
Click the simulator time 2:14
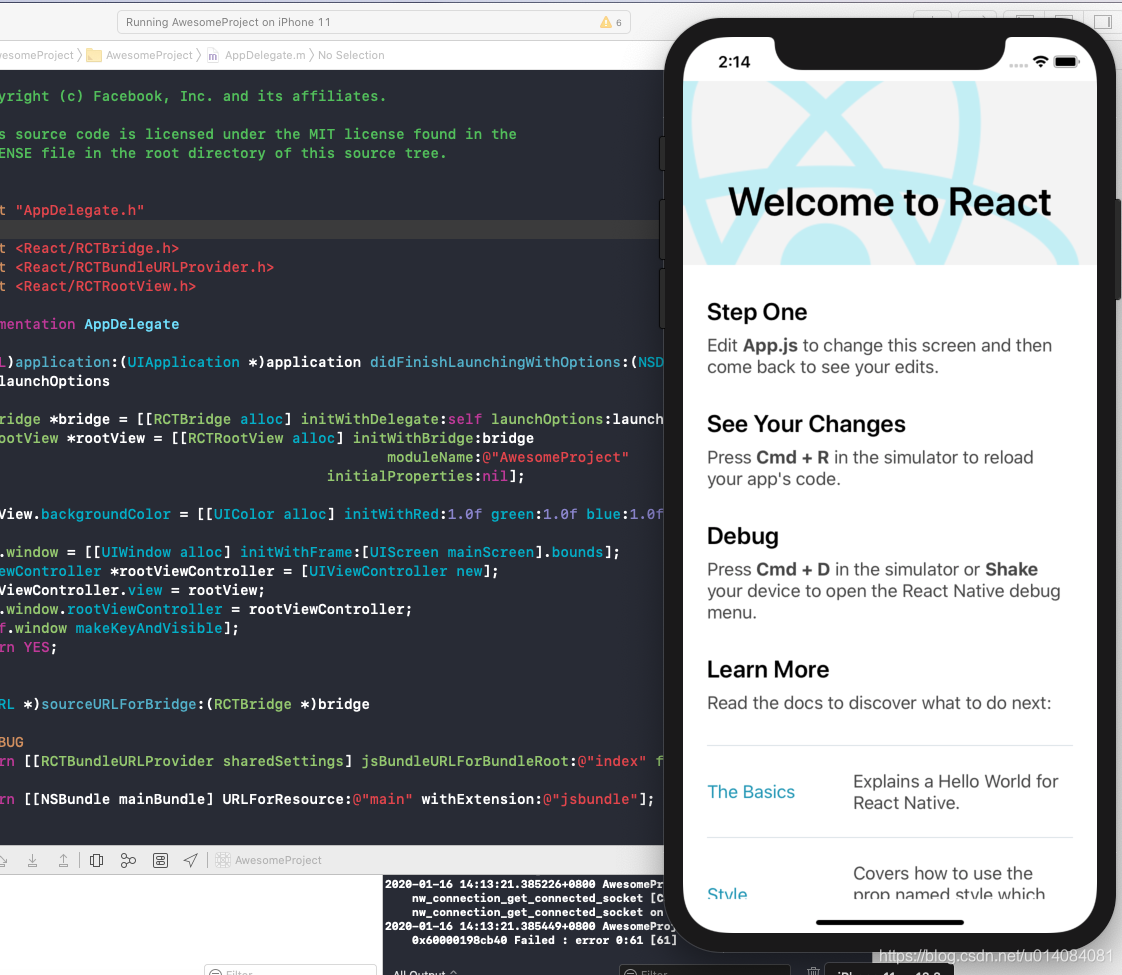pos(734,62)
